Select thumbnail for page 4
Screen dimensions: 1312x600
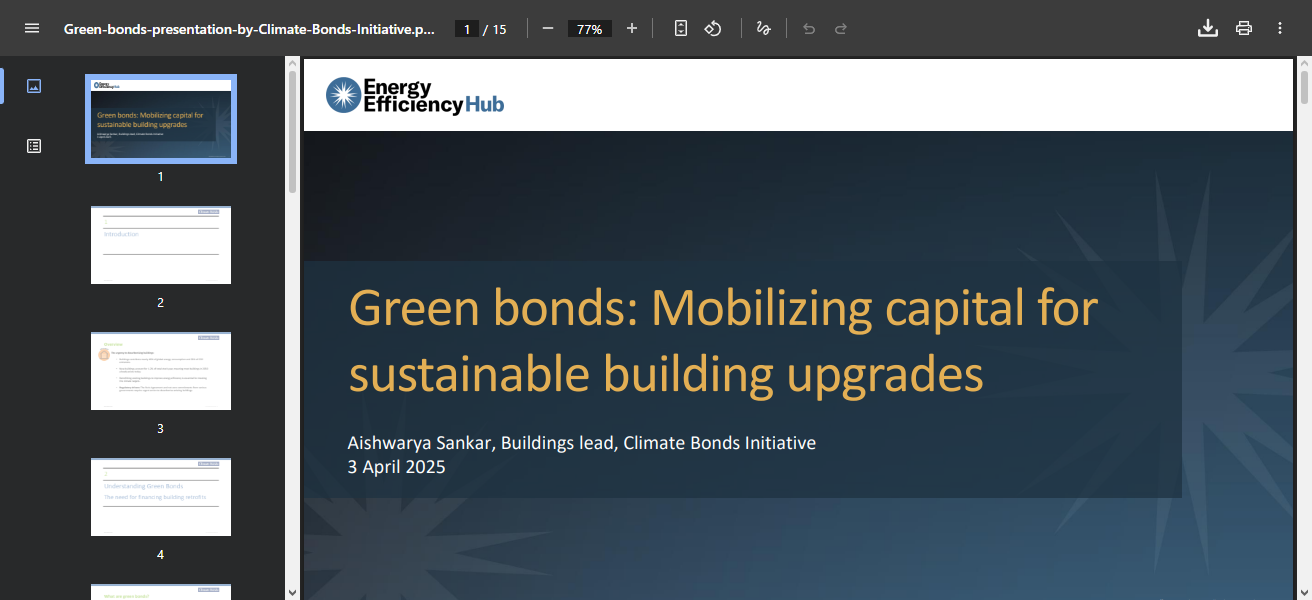coord(160,497)
